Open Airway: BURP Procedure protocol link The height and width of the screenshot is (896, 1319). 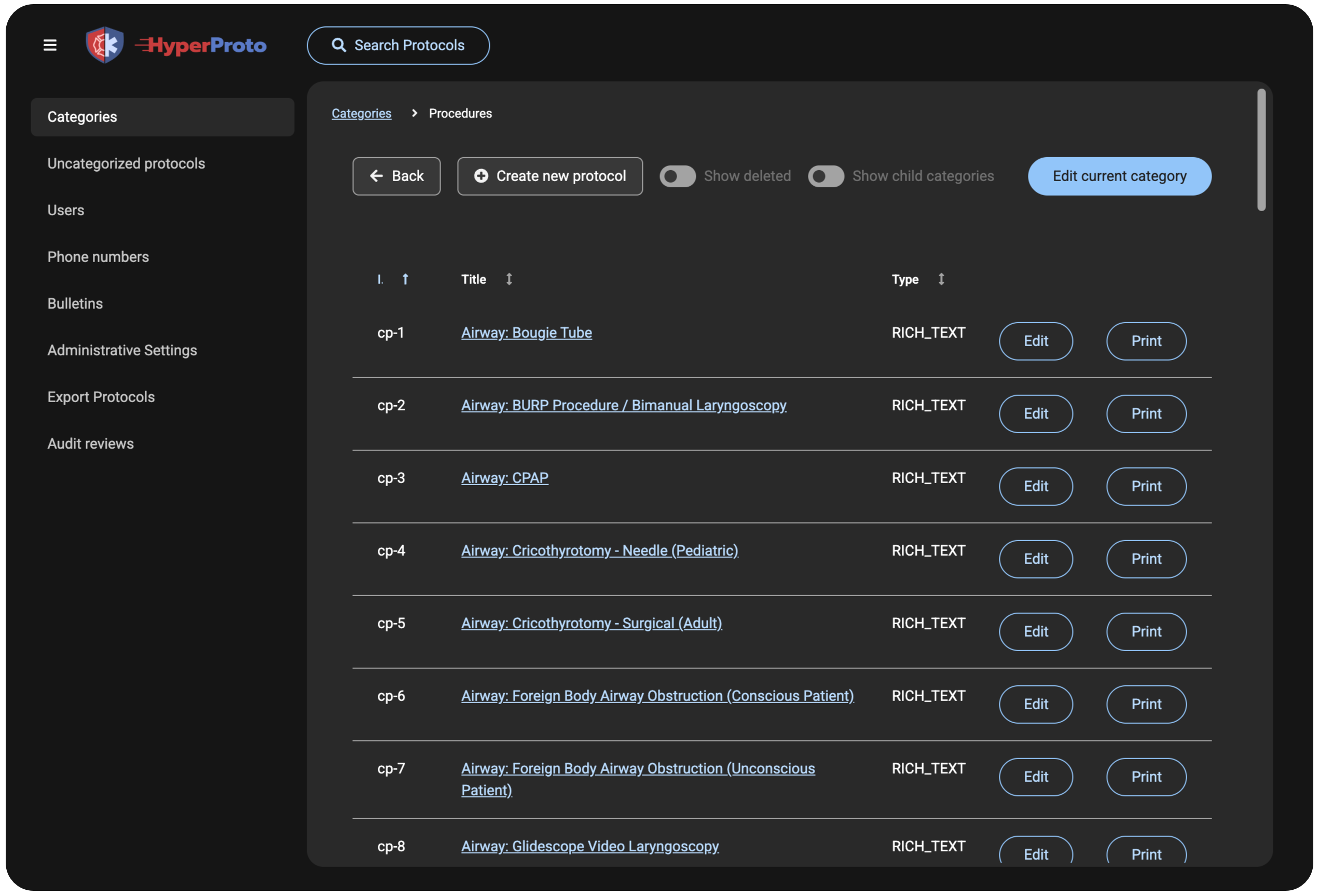point(624,405)
